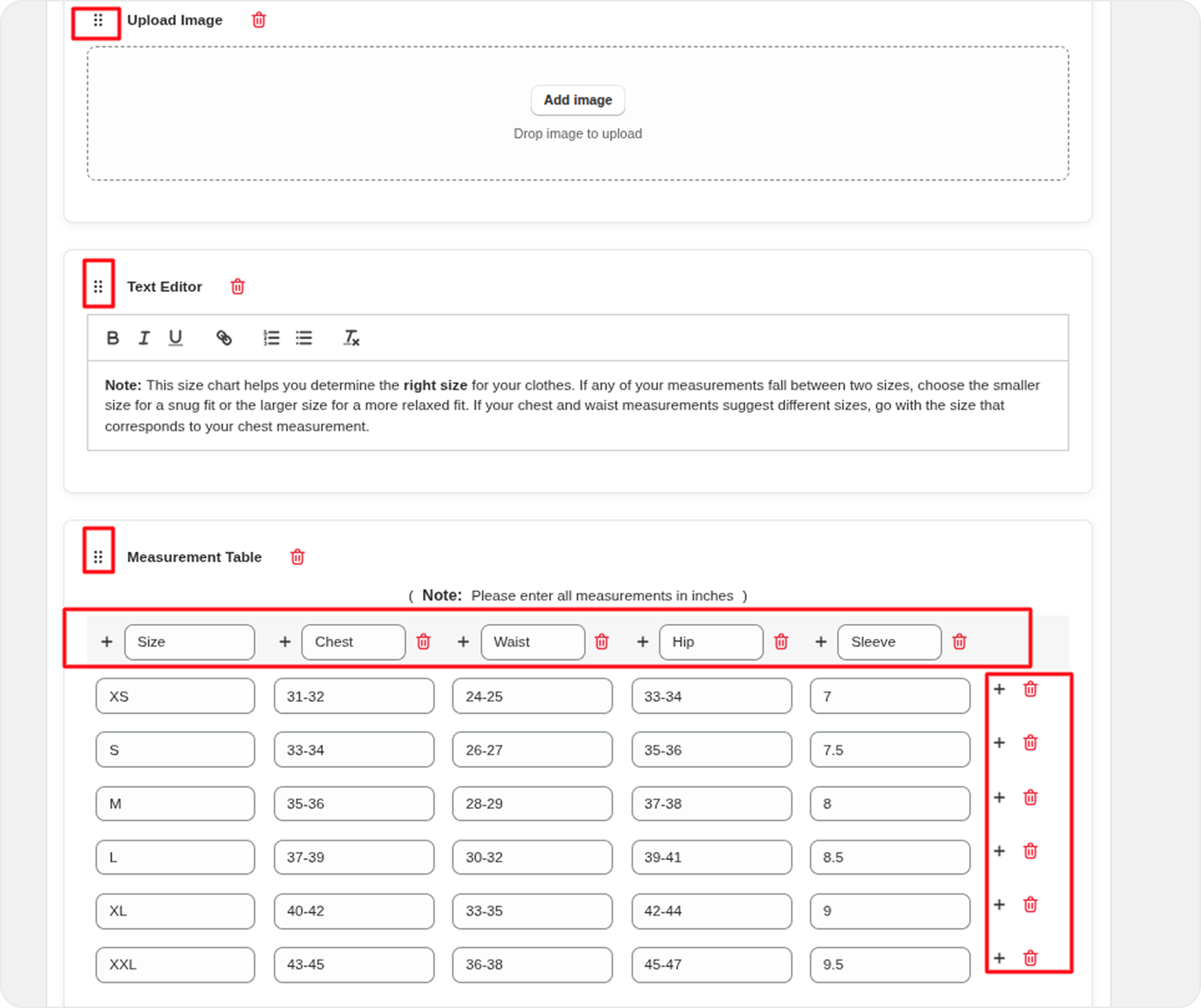Click into the note text area
Viewport: 1201px width, 1008px height.
point(578,405)
